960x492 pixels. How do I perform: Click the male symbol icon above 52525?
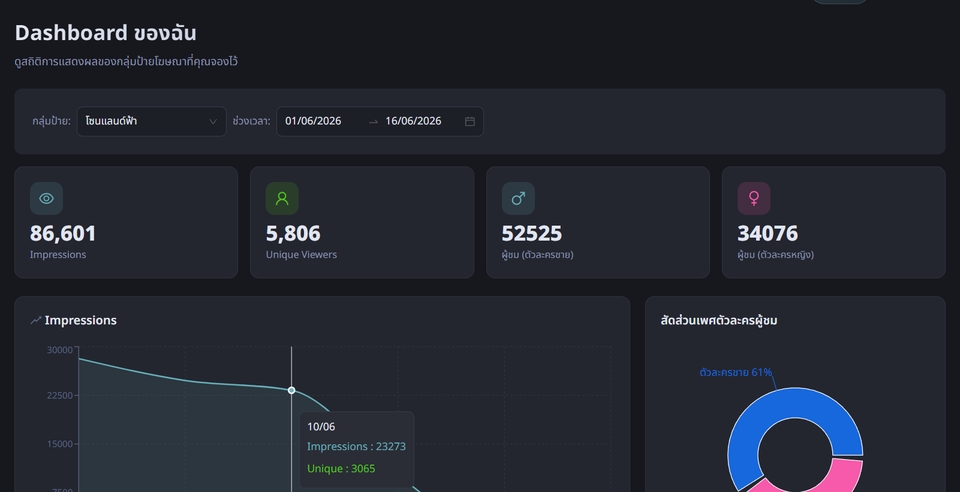tap(519, 198)
